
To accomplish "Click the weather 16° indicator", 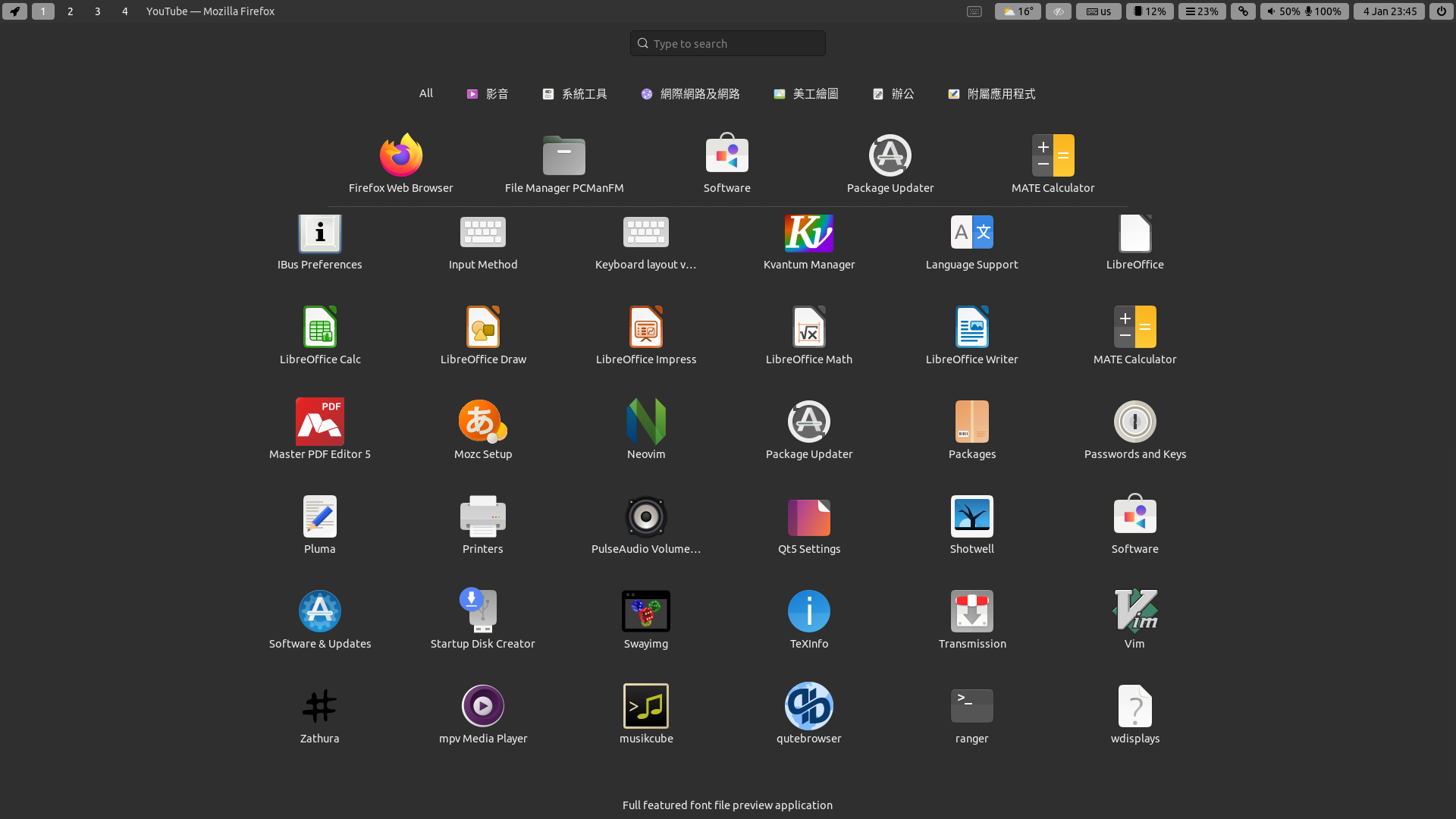I will (1018, 11).
